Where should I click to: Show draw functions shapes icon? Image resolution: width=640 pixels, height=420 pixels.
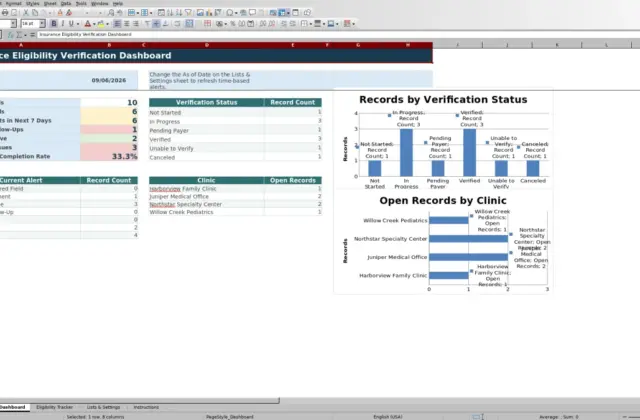[307, 13]
